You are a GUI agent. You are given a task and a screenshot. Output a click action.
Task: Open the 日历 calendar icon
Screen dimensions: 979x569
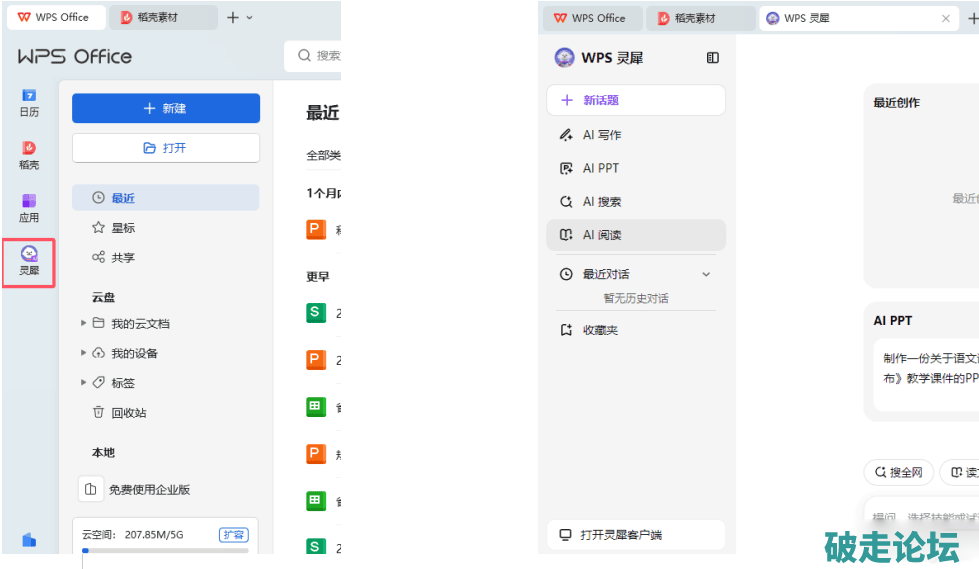29,102
